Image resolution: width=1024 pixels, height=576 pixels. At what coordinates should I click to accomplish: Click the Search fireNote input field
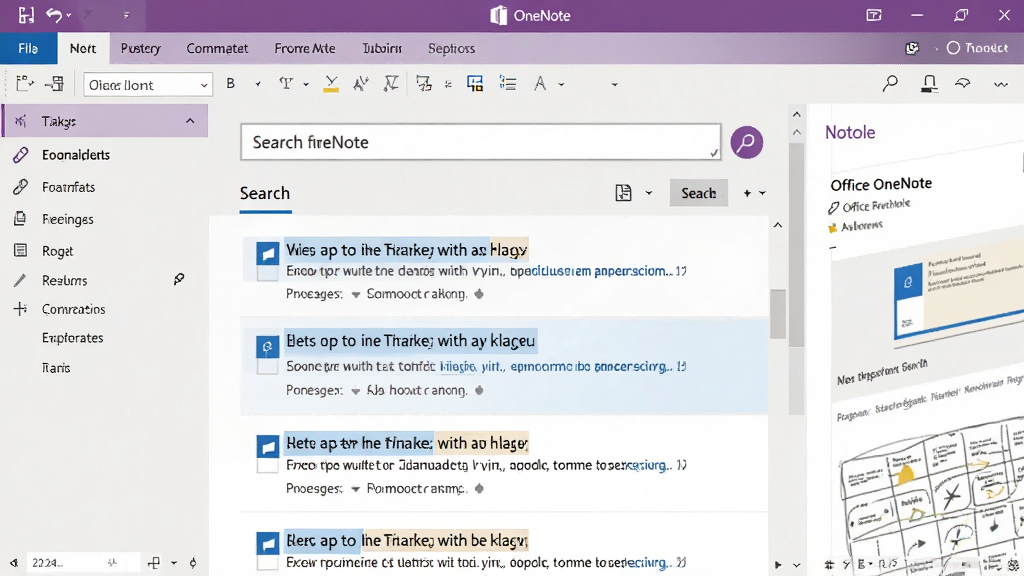click(x=481, y=142)
